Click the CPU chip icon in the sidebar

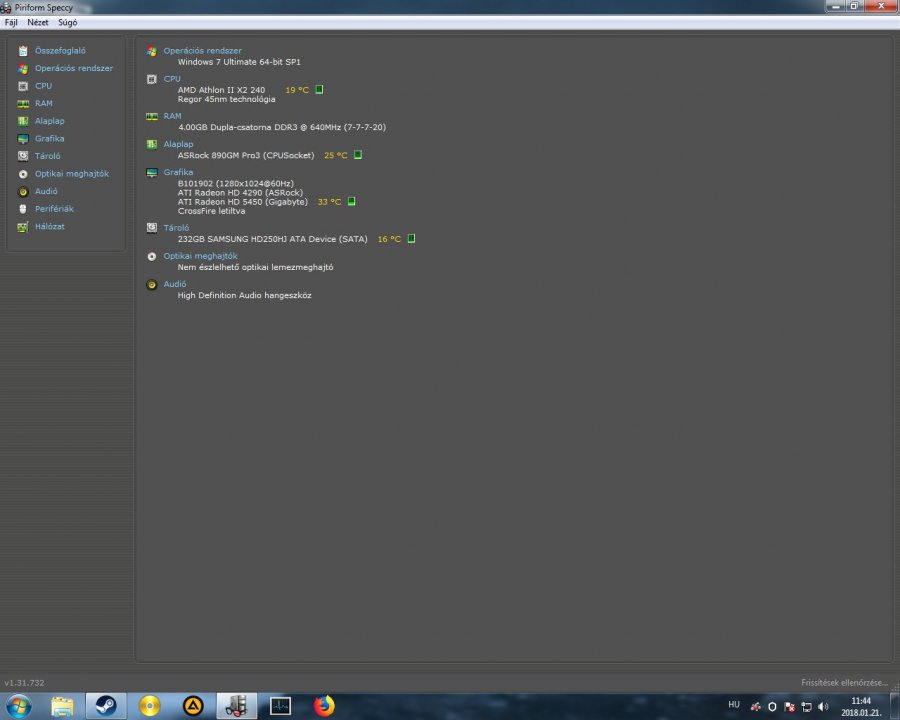click(x=23, y=86)
